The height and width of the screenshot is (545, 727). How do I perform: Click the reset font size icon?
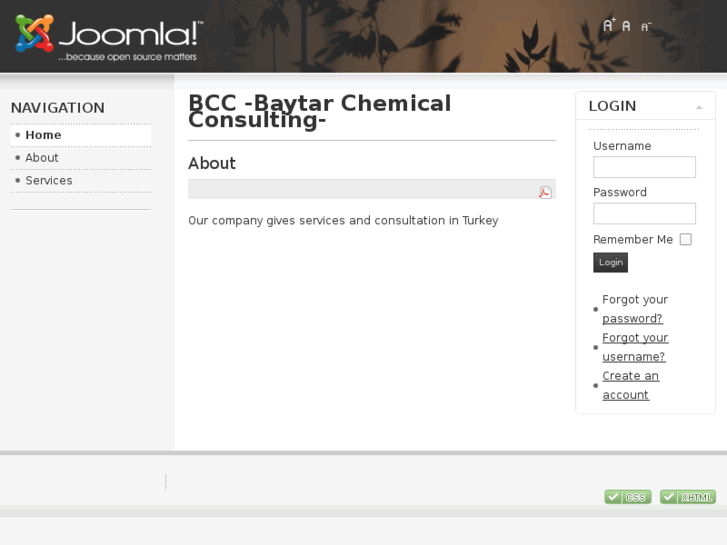(627, 26)
